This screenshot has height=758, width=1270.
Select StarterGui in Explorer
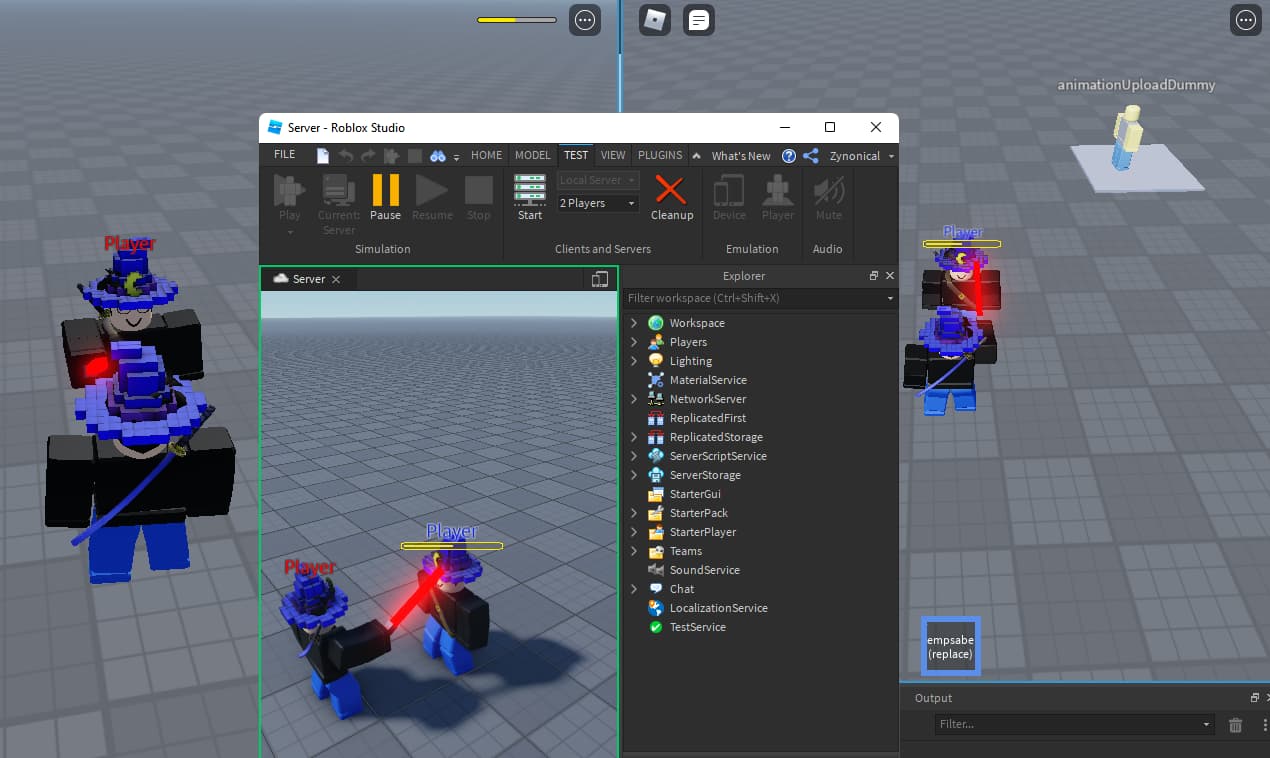tap(695, 494)
